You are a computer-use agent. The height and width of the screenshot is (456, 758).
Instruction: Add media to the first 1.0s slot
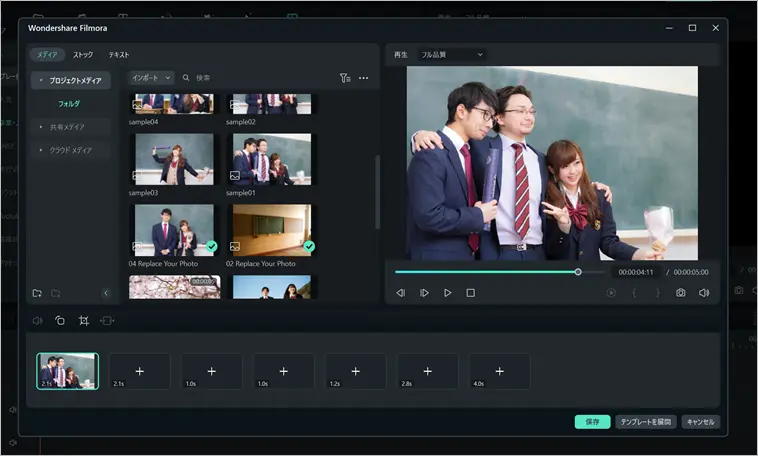tap(212, 371)
